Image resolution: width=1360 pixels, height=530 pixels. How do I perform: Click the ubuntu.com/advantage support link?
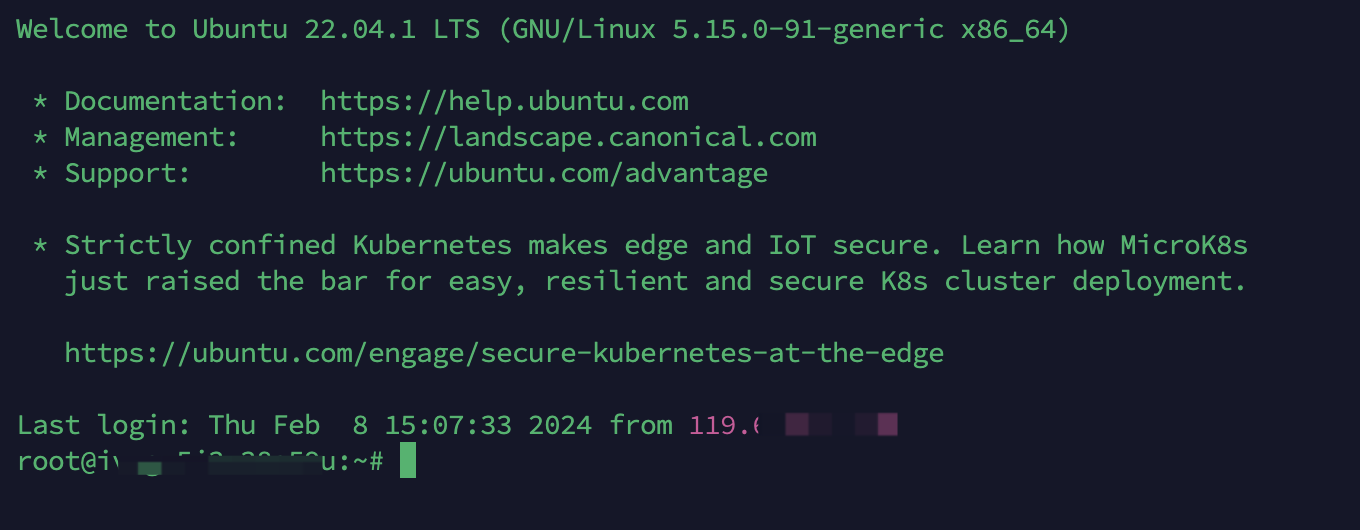pos(544,173)
